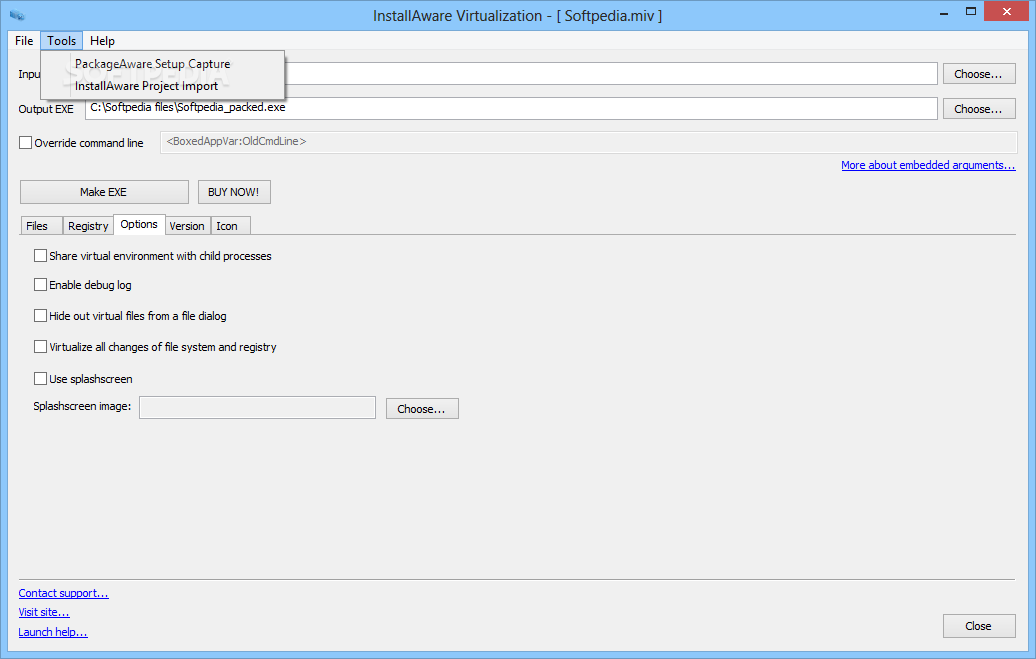
Task: Open the Visit site link
Action: 44,612
